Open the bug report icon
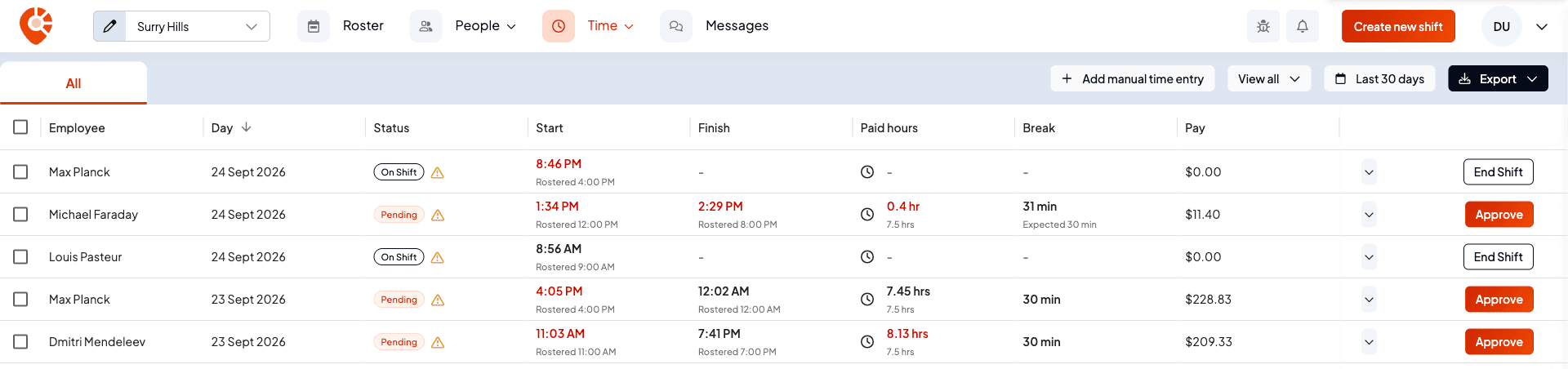Viewport: 1568px width, 369px height. point(1263,26)
